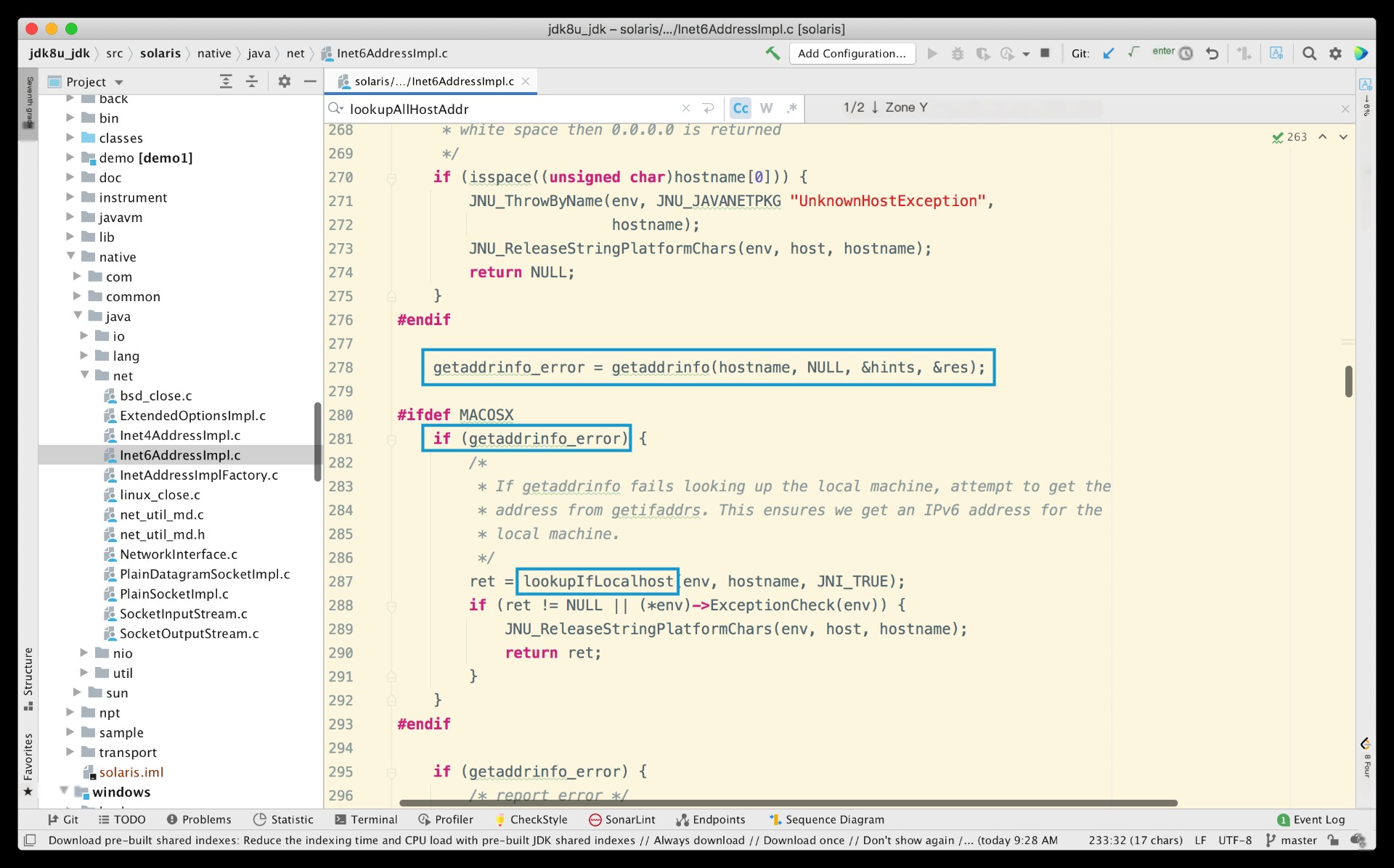Click the Git Rollback undo arrow
The width and height of the screenshot is (1394, 868).
1212,53
